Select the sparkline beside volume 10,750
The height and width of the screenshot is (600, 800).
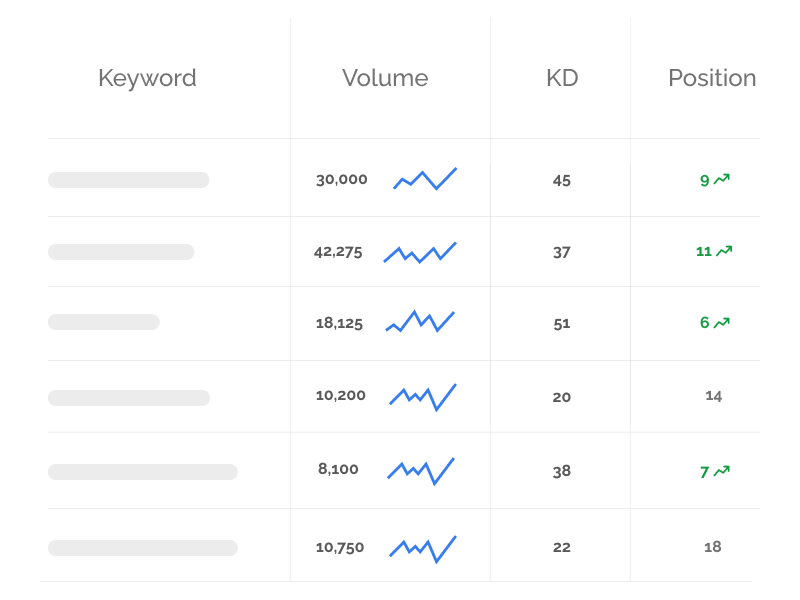pos(422,548)
